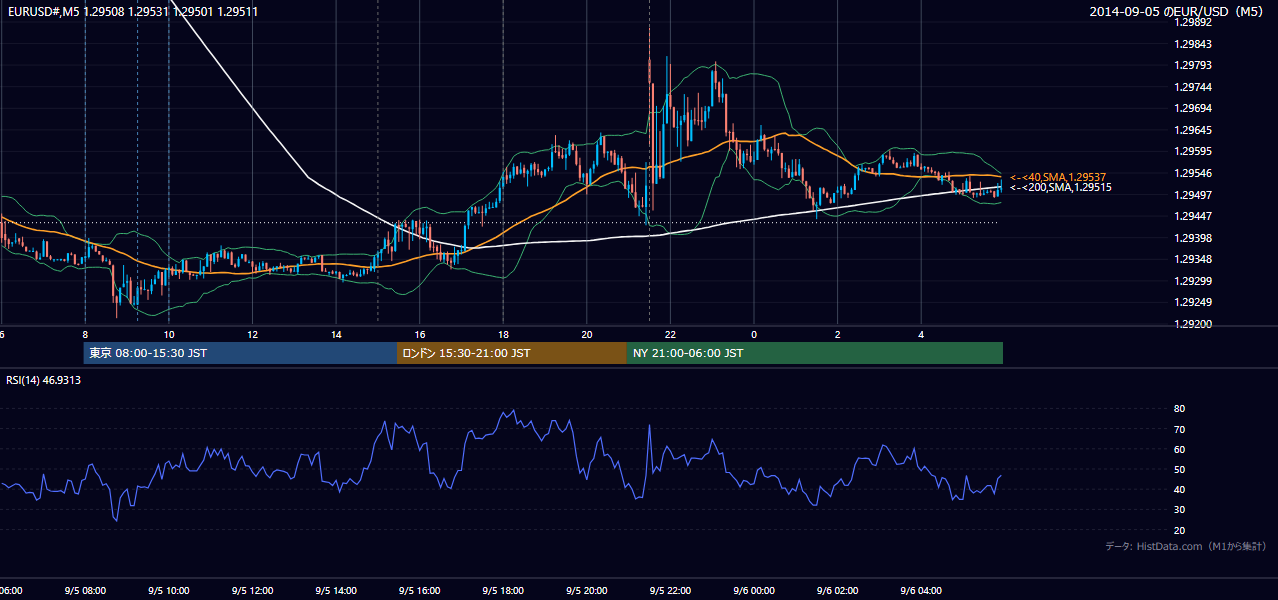
Task: Click the 9/6 00:00 date axis label
Action: pyautogui.click(x=754, y=590)
